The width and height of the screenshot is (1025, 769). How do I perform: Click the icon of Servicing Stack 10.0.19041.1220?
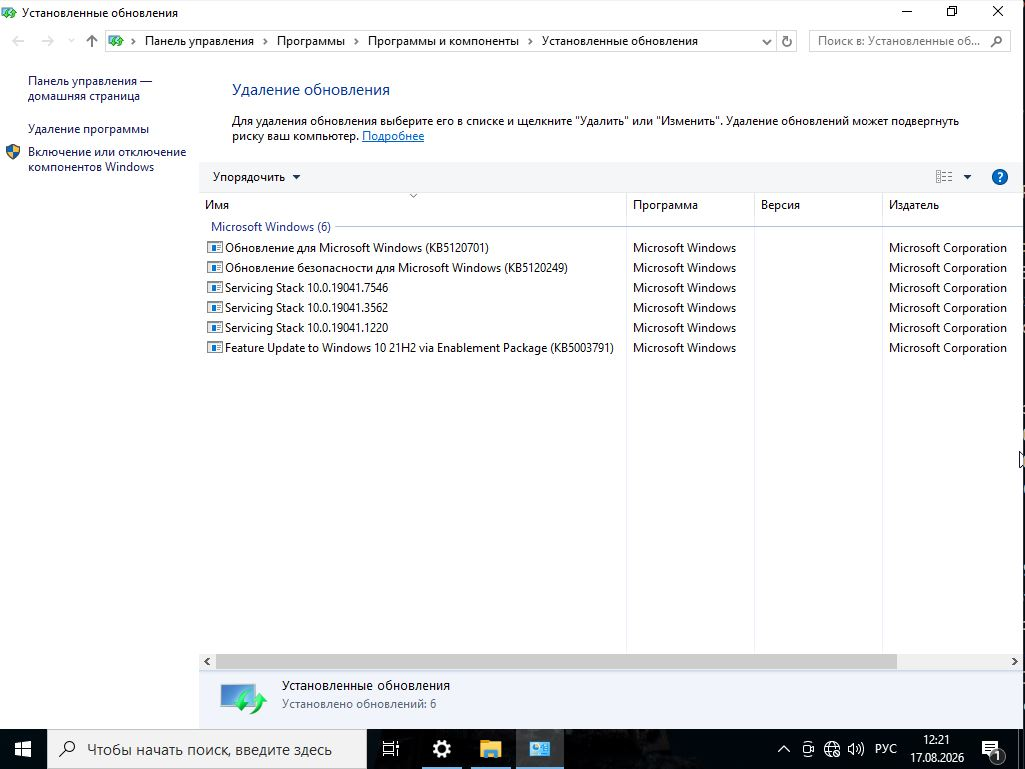click(214, 327)
